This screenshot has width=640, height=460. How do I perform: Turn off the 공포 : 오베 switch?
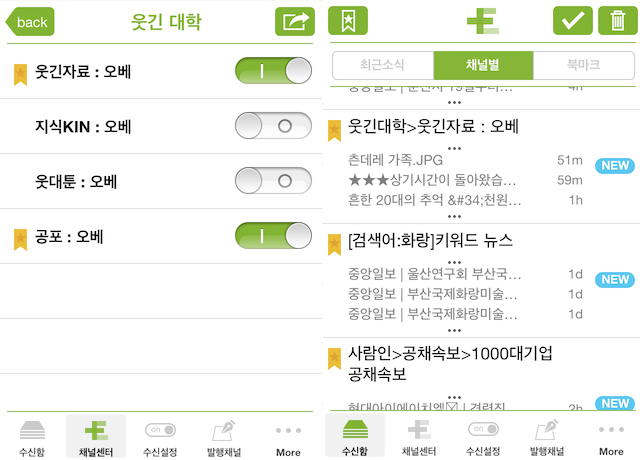pyautogui.click(x=273, y=236)
